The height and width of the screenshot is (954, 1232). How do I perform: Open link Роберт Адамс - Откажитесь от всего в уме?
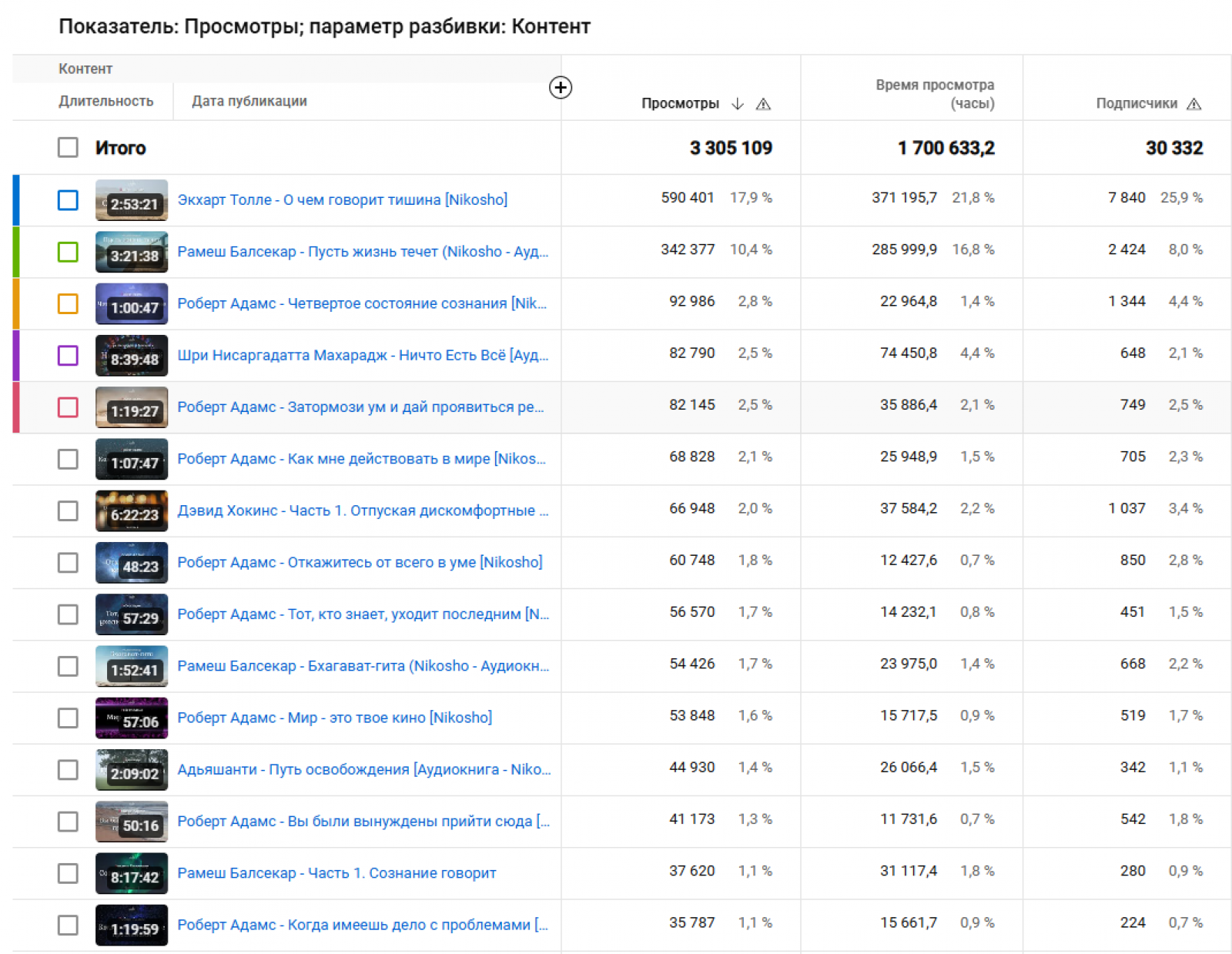[360, 562]
